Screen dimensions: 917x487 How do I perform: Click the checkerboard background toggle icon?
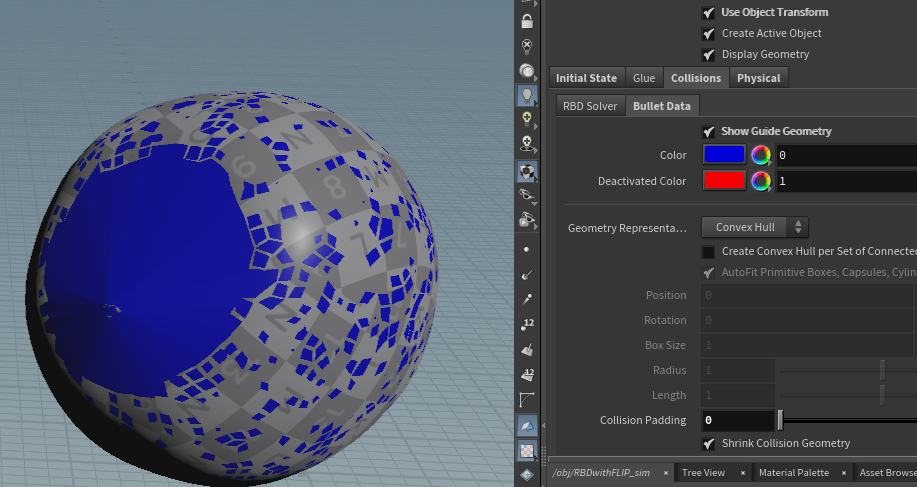tap(527, 451)
